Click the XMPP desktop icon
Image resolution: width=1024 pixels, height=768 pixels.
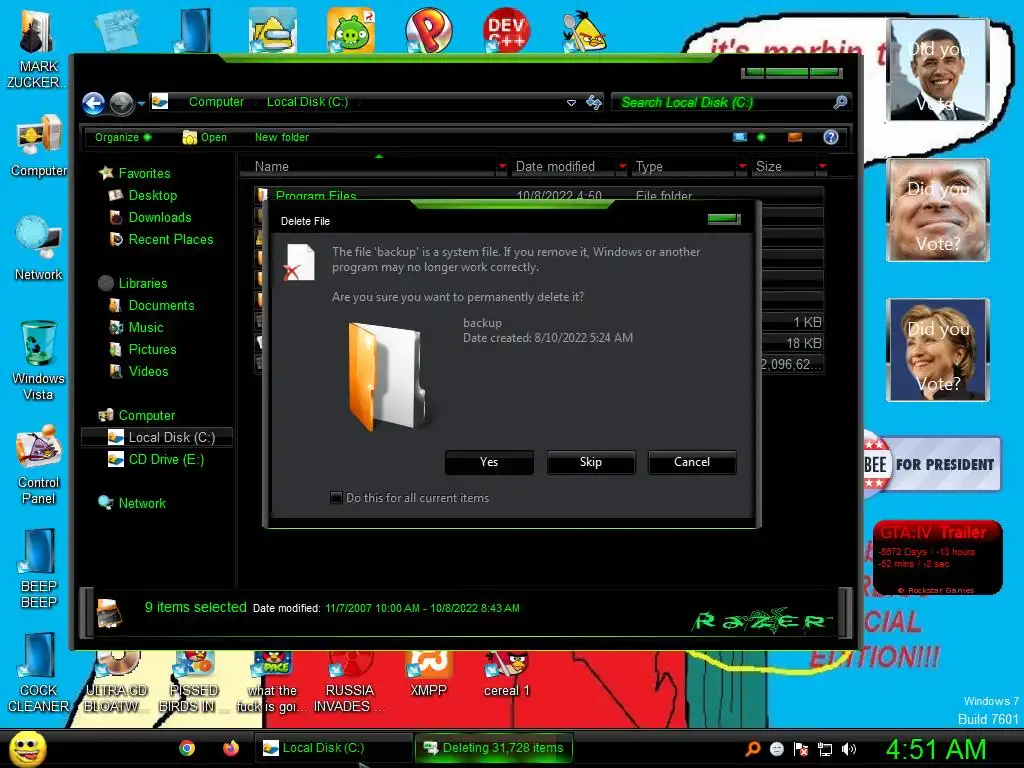tap(428, 675)
